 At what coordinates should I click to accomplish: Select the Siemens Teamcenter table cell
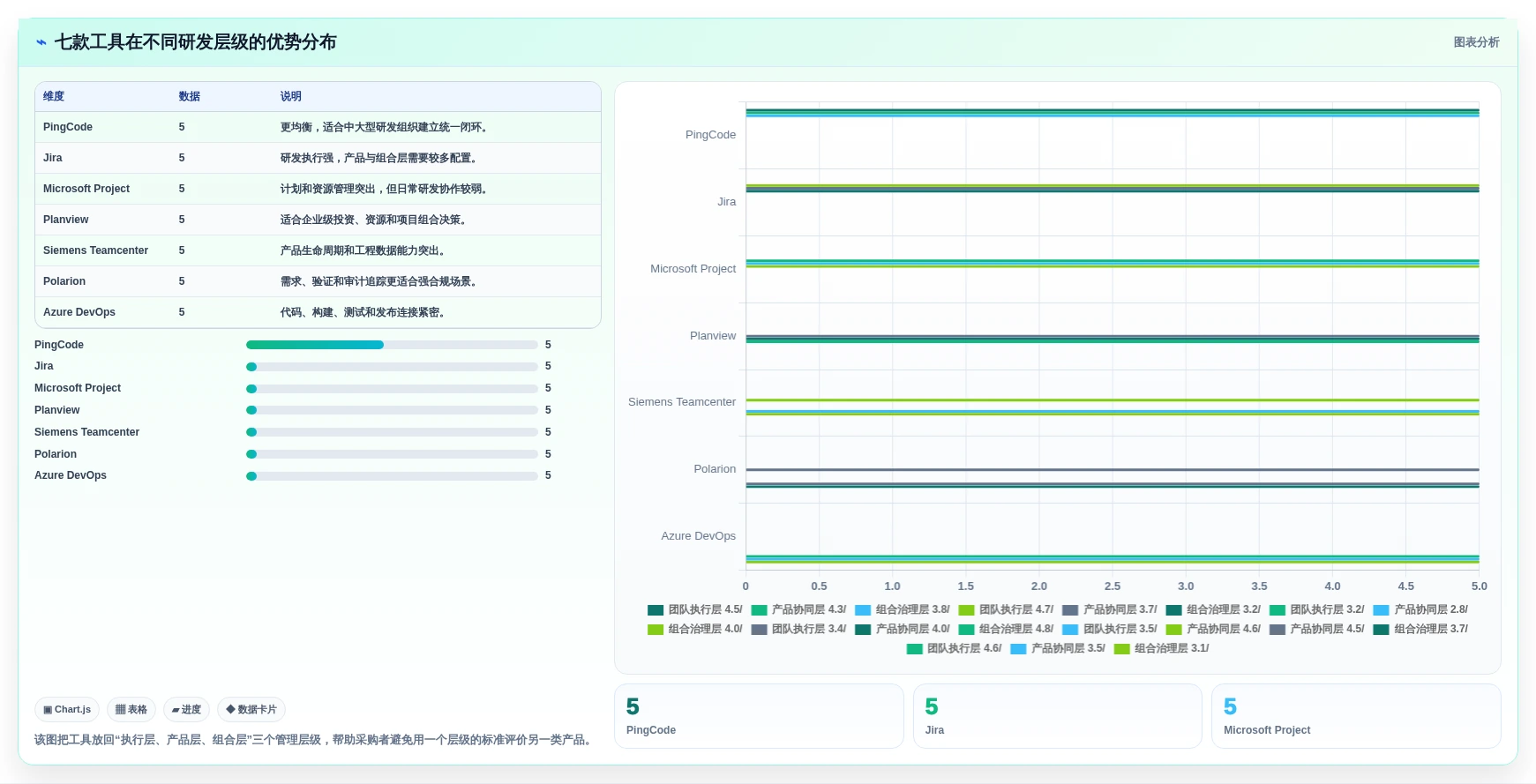(95, 250)
